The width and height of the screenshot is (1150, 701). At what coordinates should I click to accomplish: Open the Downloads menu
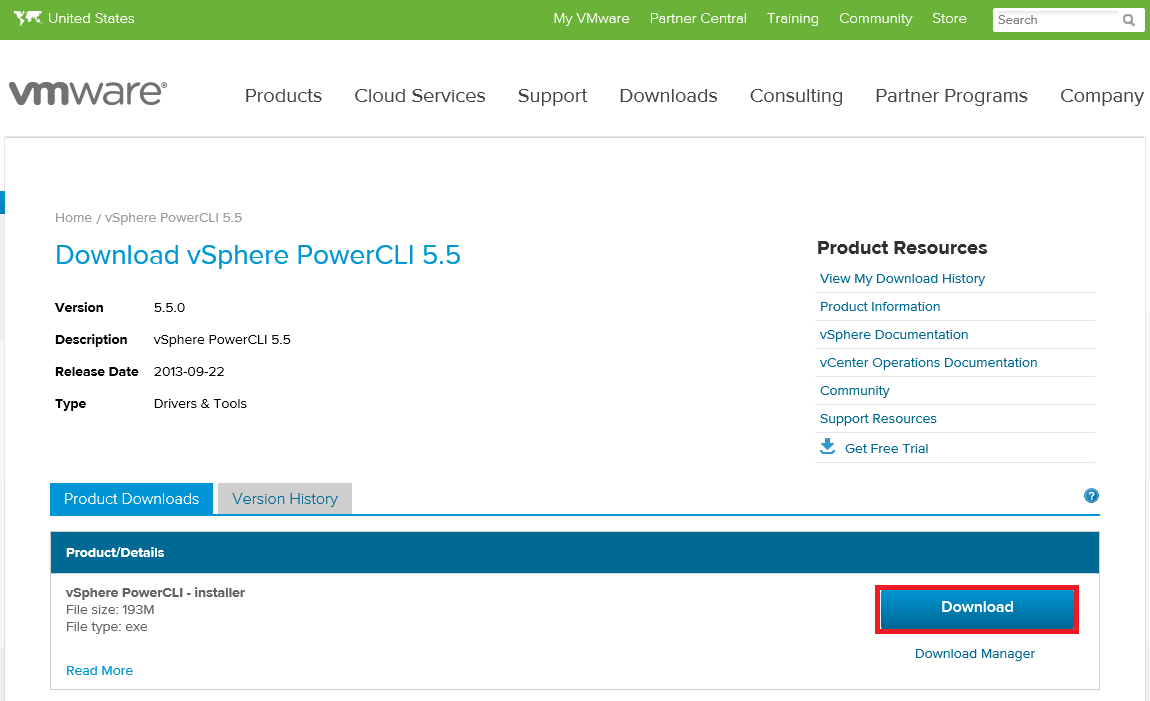668,96
